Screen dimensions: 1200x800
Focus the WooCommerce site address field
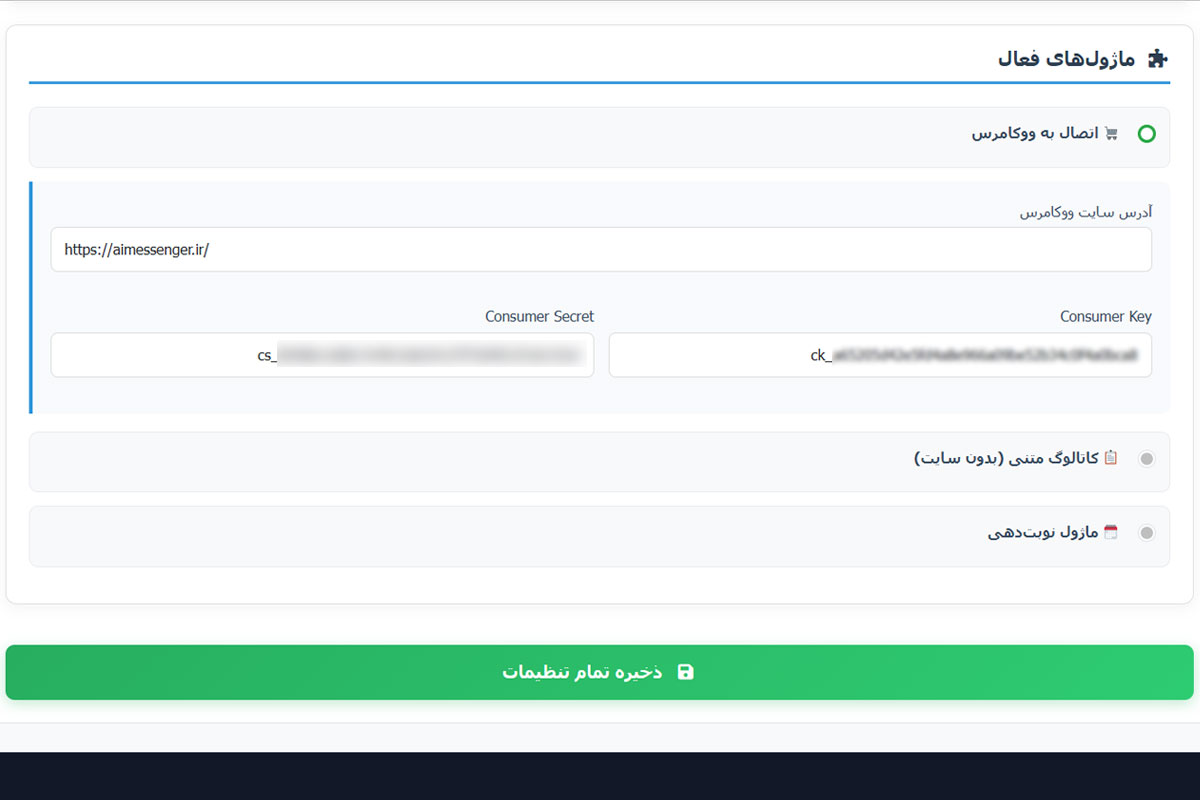coord(600,250)
